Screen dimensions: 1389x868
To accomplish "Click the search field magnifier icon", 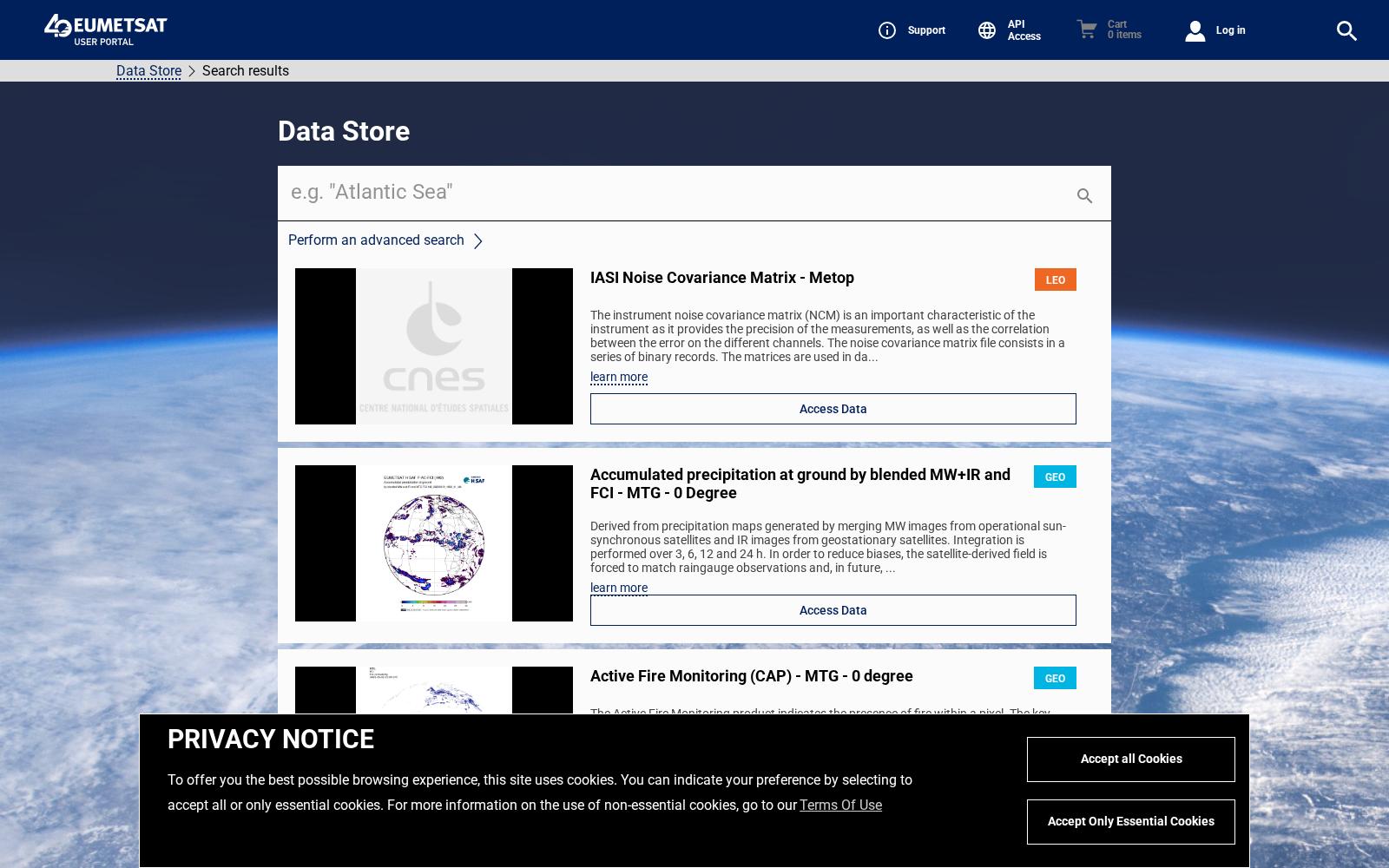I will pyautogui.click(x=1084, y=196).
